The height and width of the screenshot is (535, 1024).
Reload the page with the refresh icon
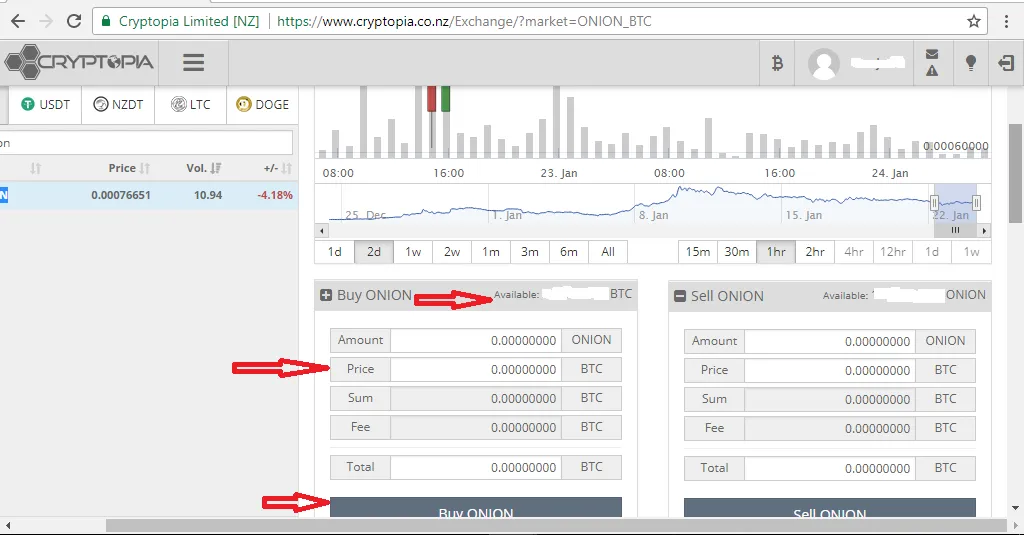pos(74,21)
